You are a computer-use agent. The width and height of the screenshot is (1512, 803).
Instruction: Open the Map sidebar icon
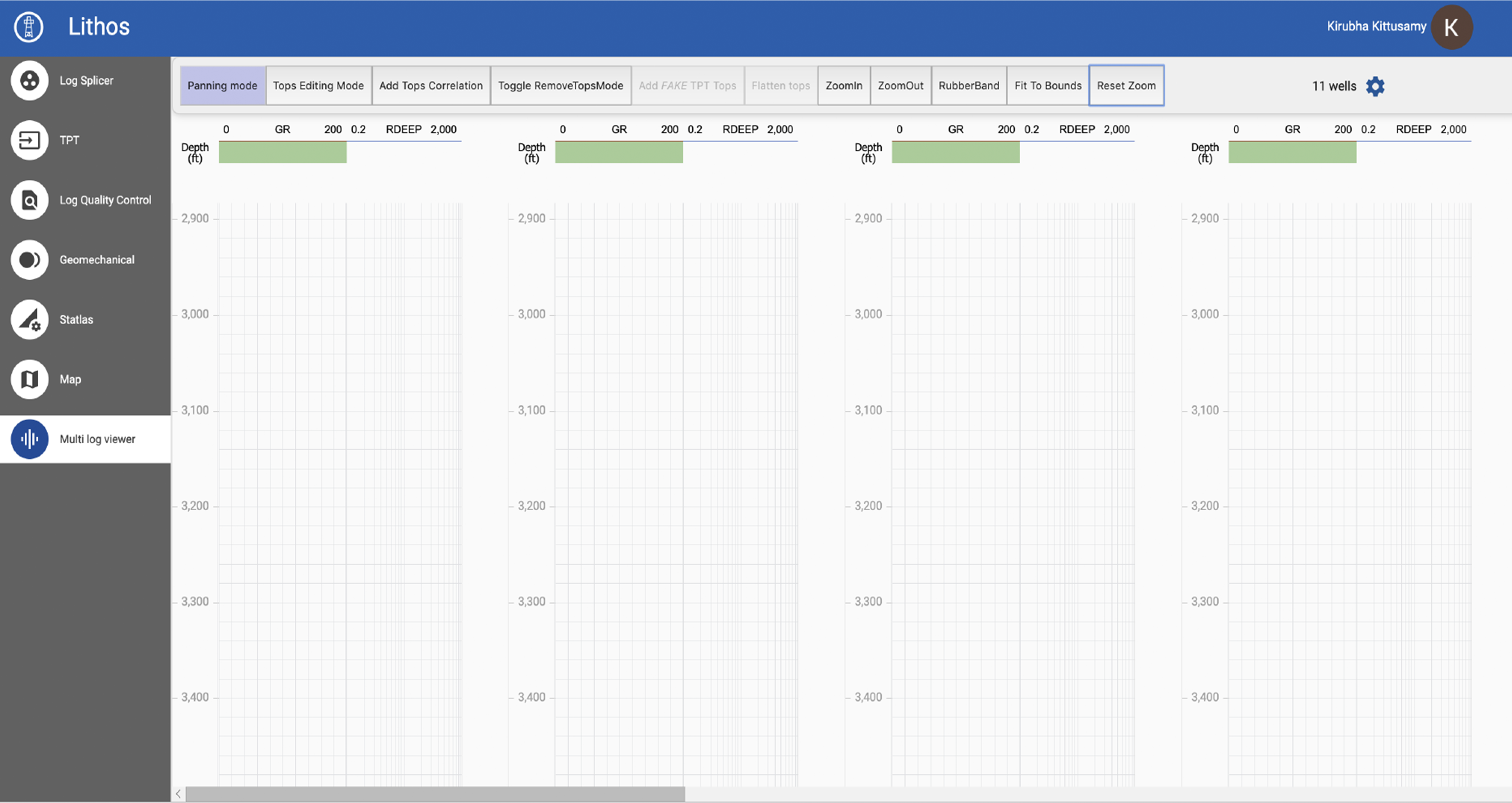pyautogui.click(x=29, y=379)
